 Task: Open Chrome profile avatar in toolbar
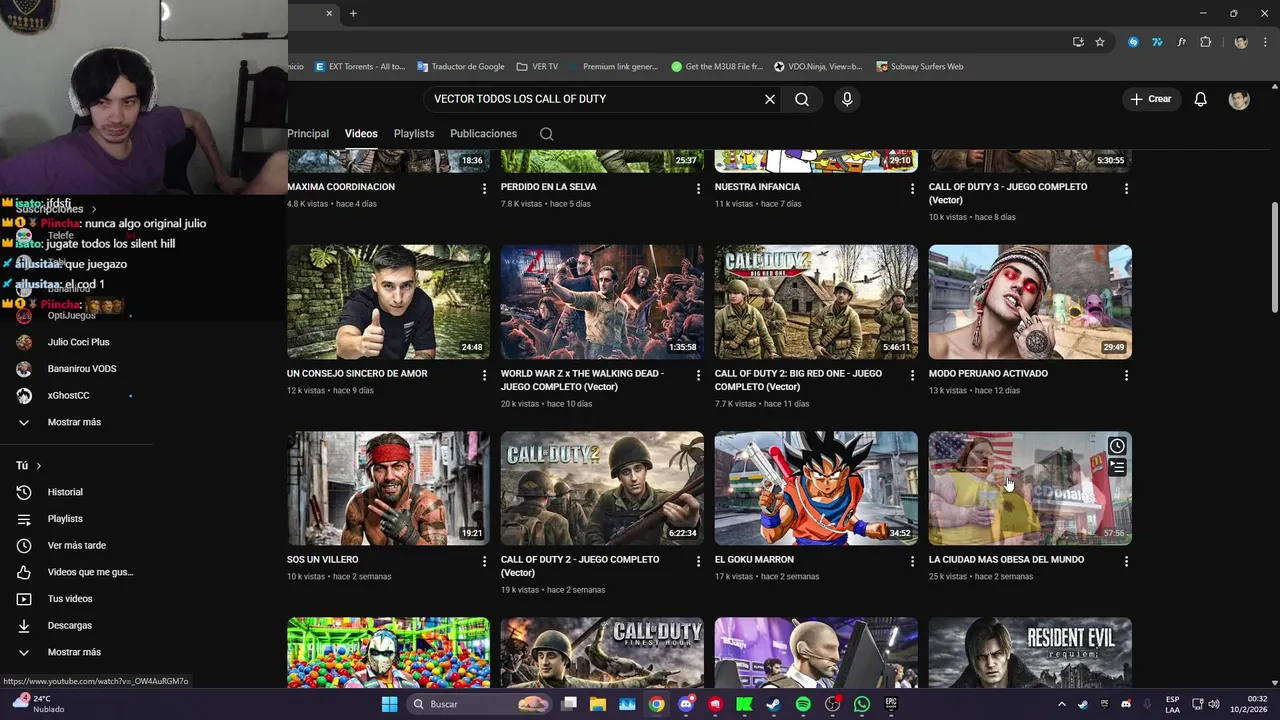1241,42
